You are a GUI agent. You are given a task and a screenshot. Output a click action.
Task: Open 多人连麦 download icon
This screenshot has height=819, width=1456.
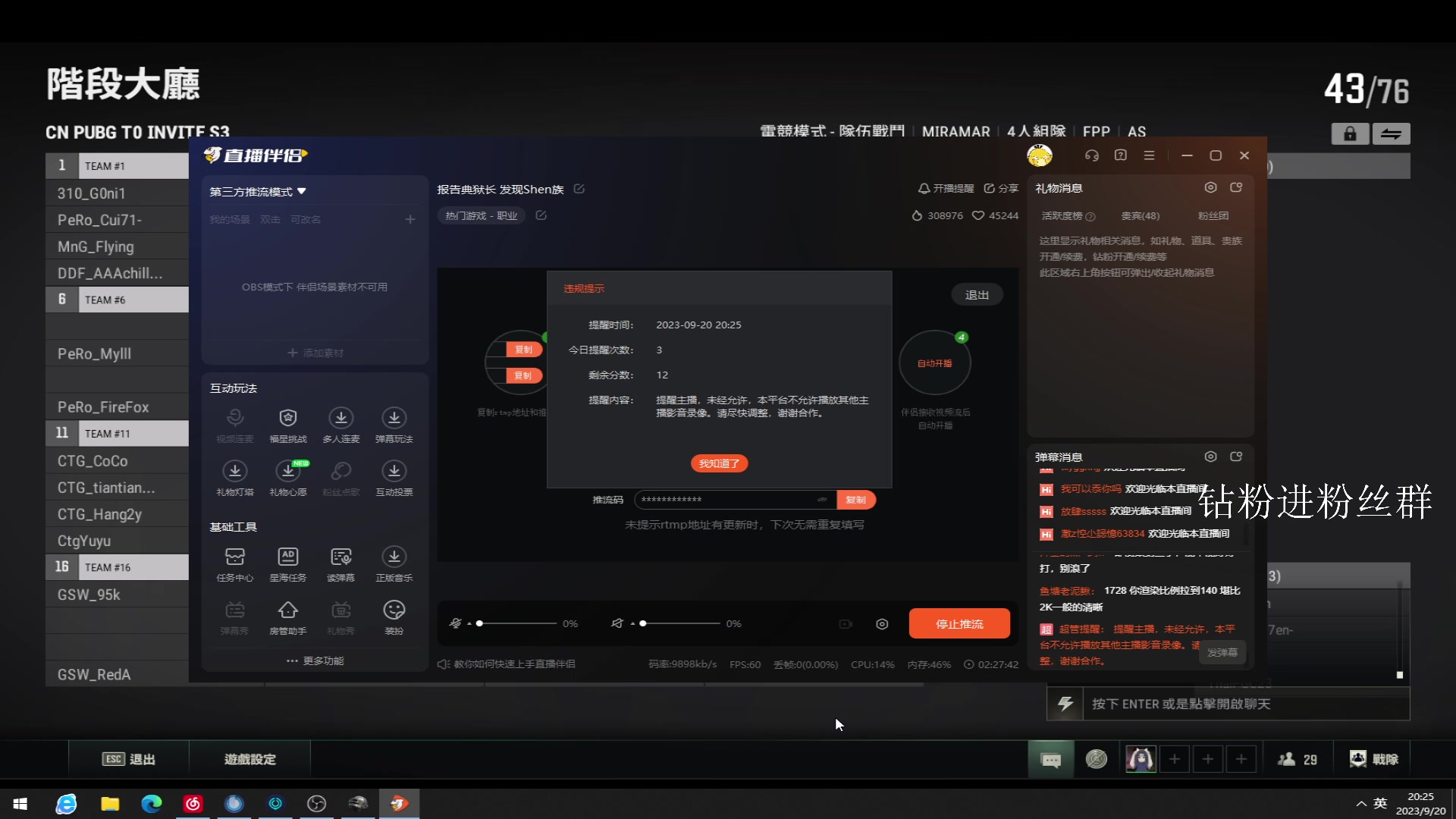341,425
